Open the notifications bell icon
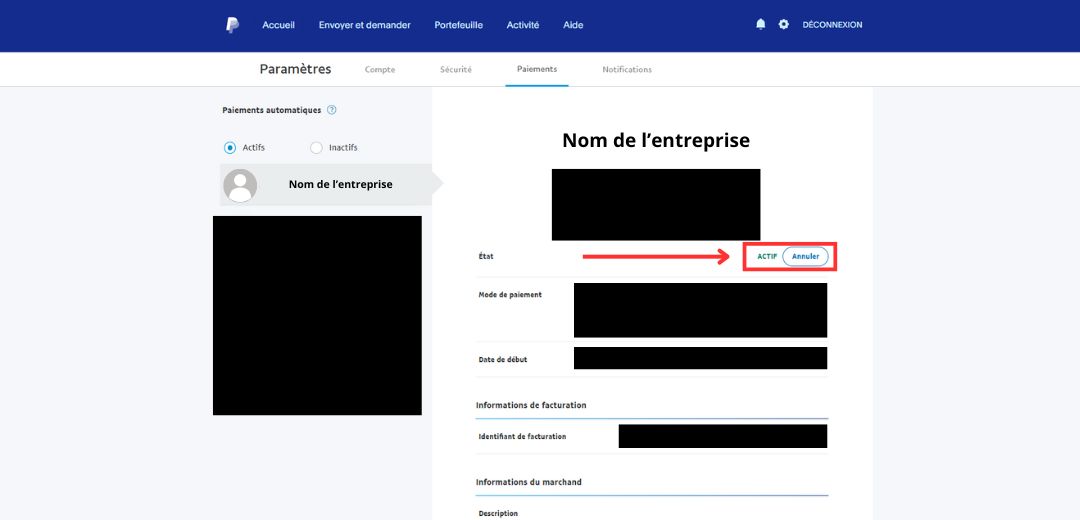 760,24
